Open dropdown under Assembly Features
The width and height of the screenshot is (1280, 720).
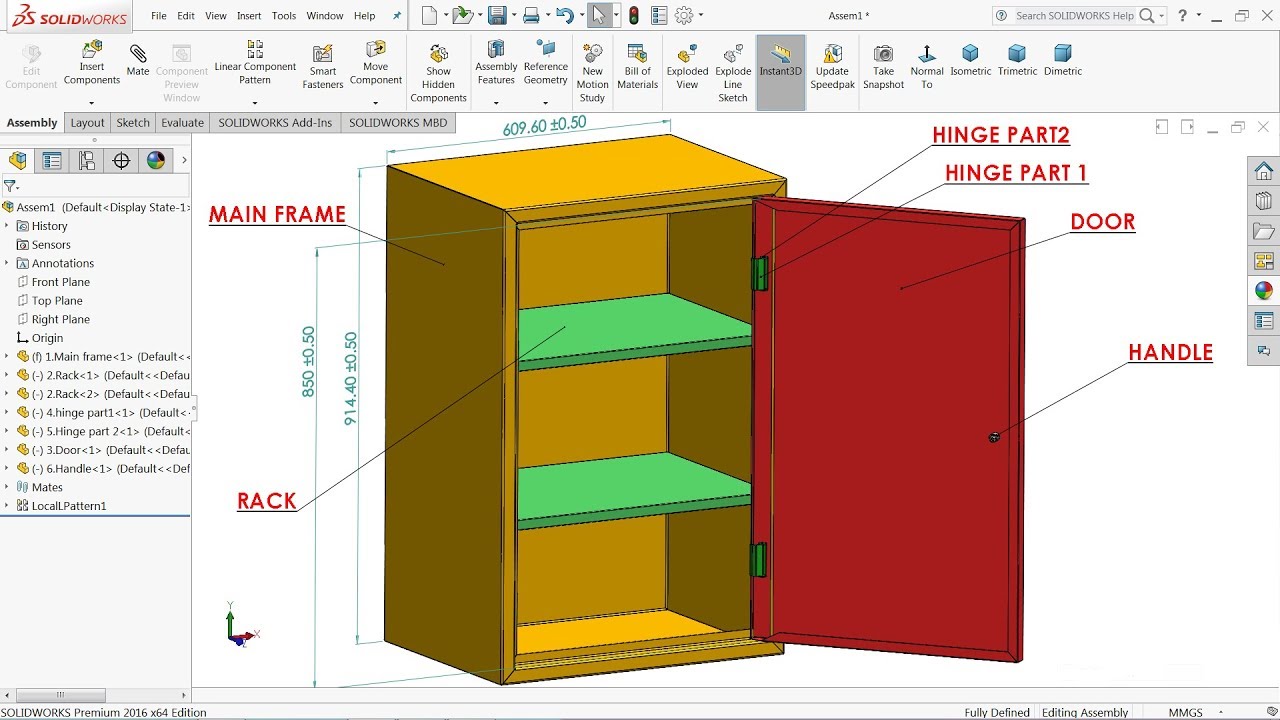tap(496, 102)
